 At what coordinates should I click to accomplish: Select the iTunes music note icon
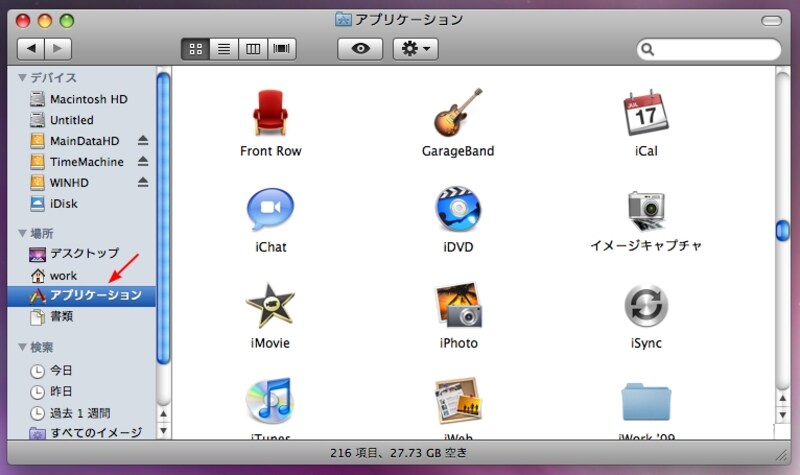coord(269,401)
